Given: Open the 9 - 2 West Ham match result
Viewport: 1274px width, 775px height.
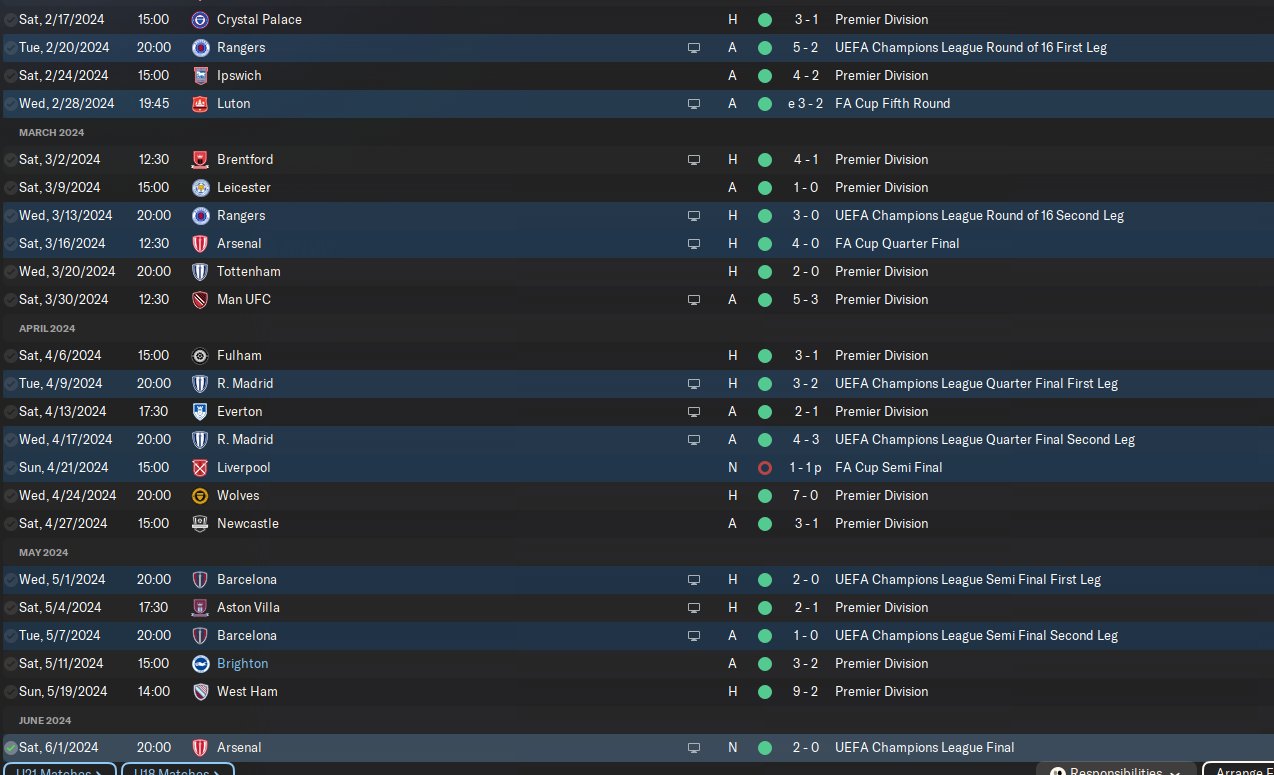Looking at the screenshot, I should [x=807, y=691].
